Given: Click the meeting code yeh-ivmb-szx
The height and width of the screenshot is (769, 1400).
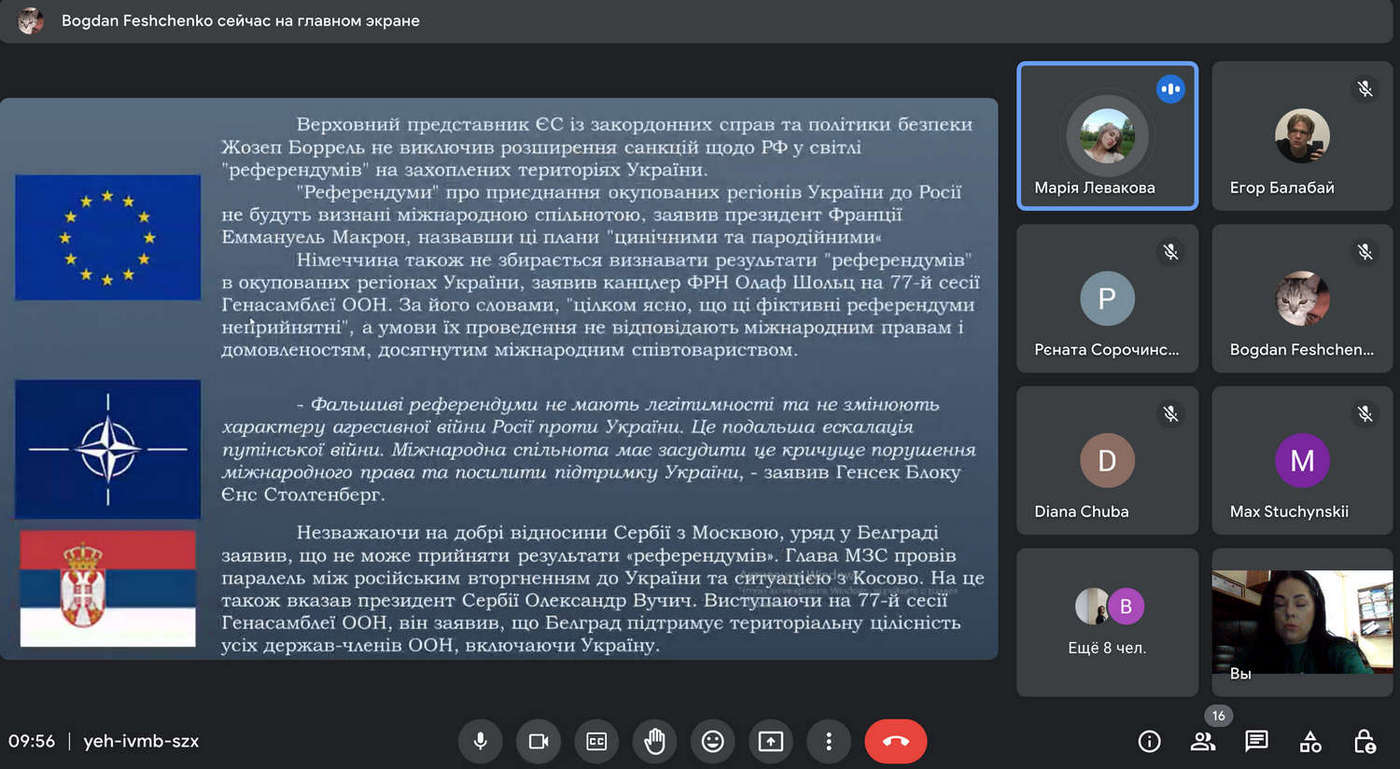Looking at the screenshot, I should 140,741.
